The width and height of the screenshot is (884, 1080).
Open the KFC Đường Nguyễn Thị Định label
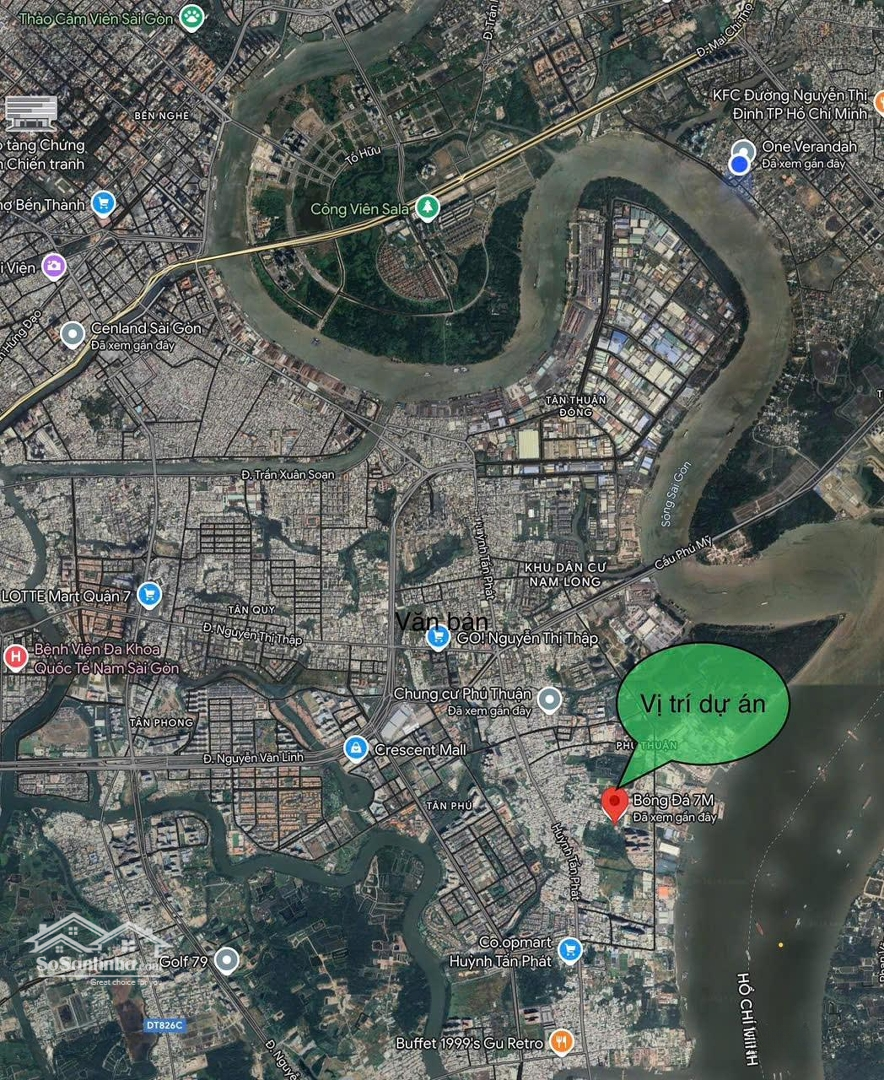click(790, 105)
